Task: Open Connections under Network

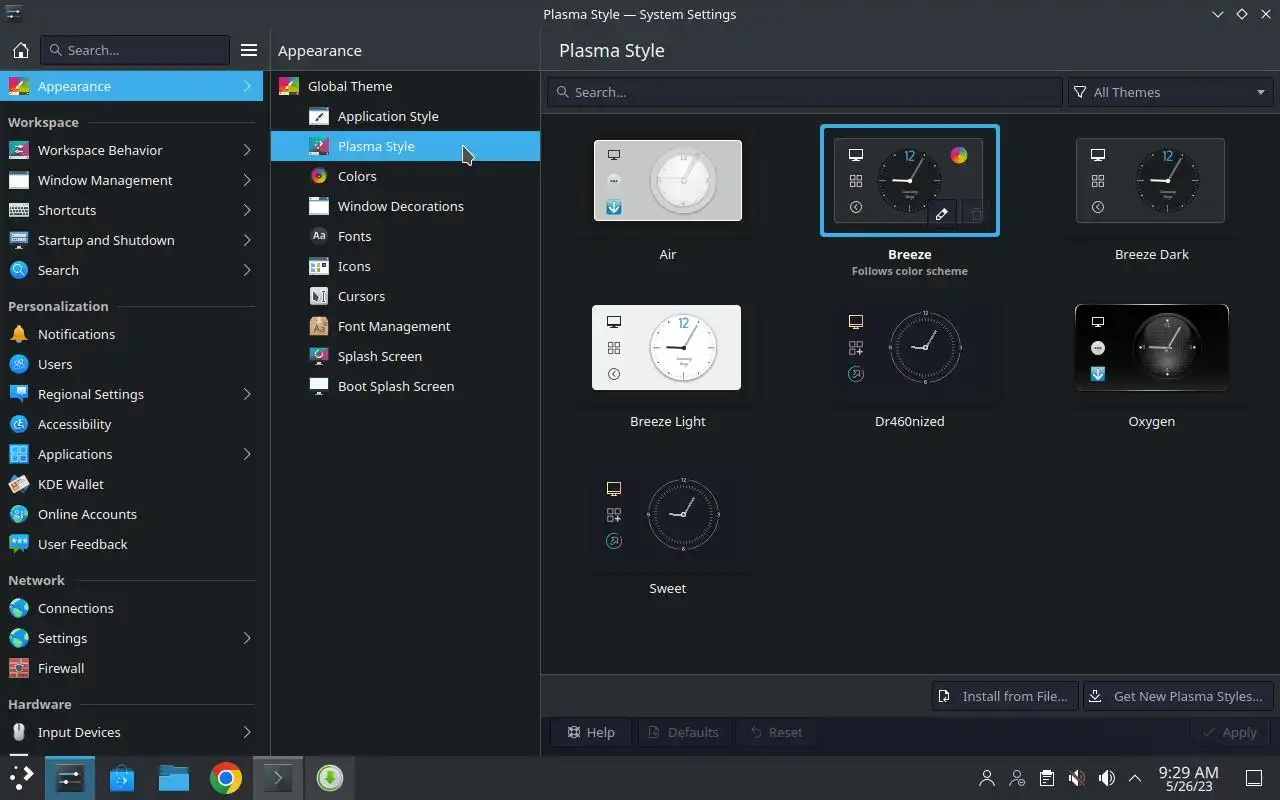Action: [131, 608]
